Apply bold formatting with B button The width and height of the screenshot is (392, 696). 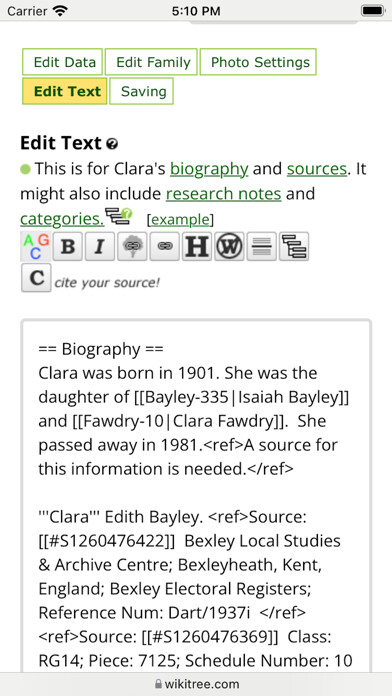pyautogui.click(x=67, y=246)
